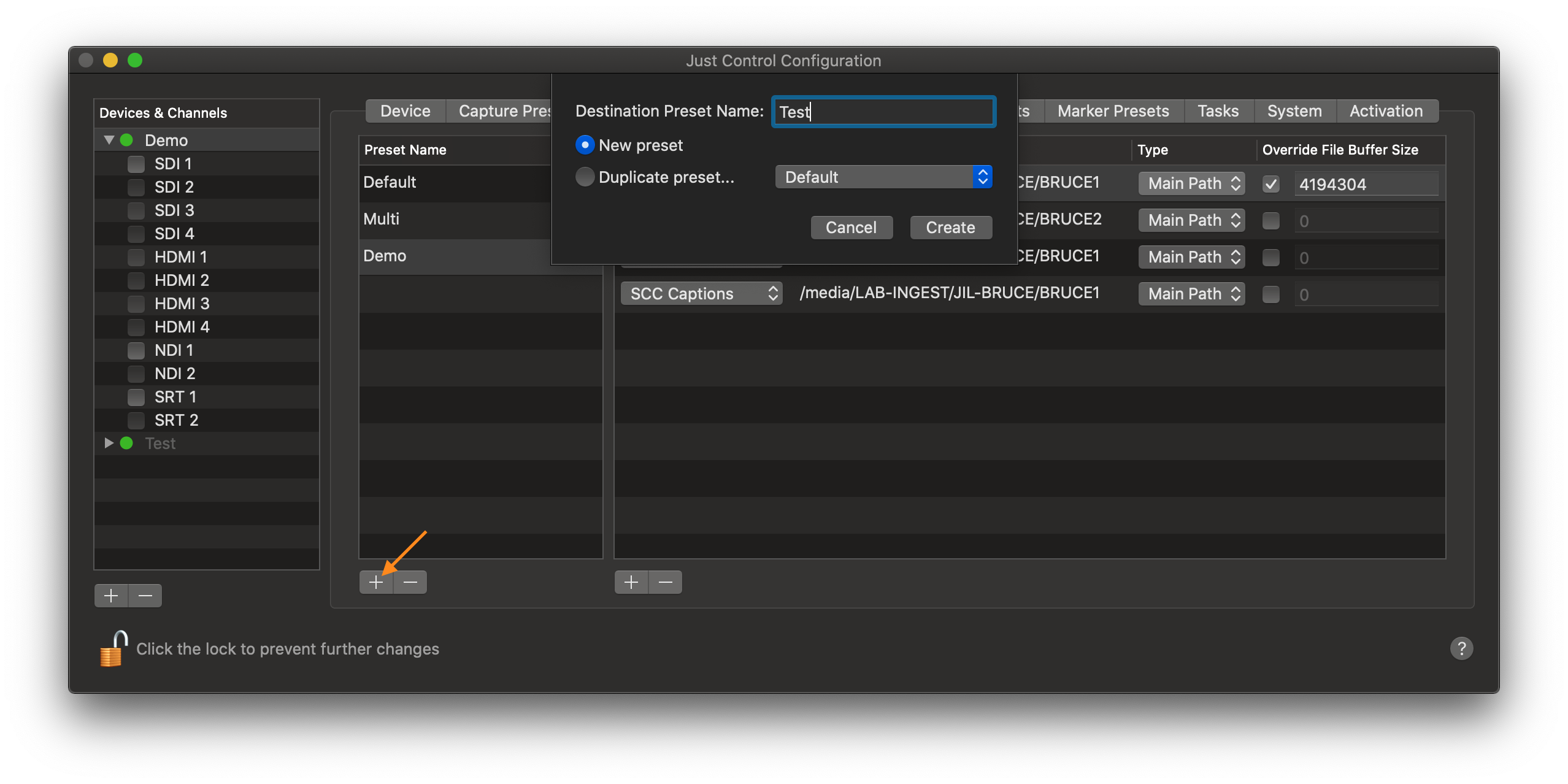Toggle the HDMI 3 channel checkbox

pyautogui.click(x=136, y=304)
